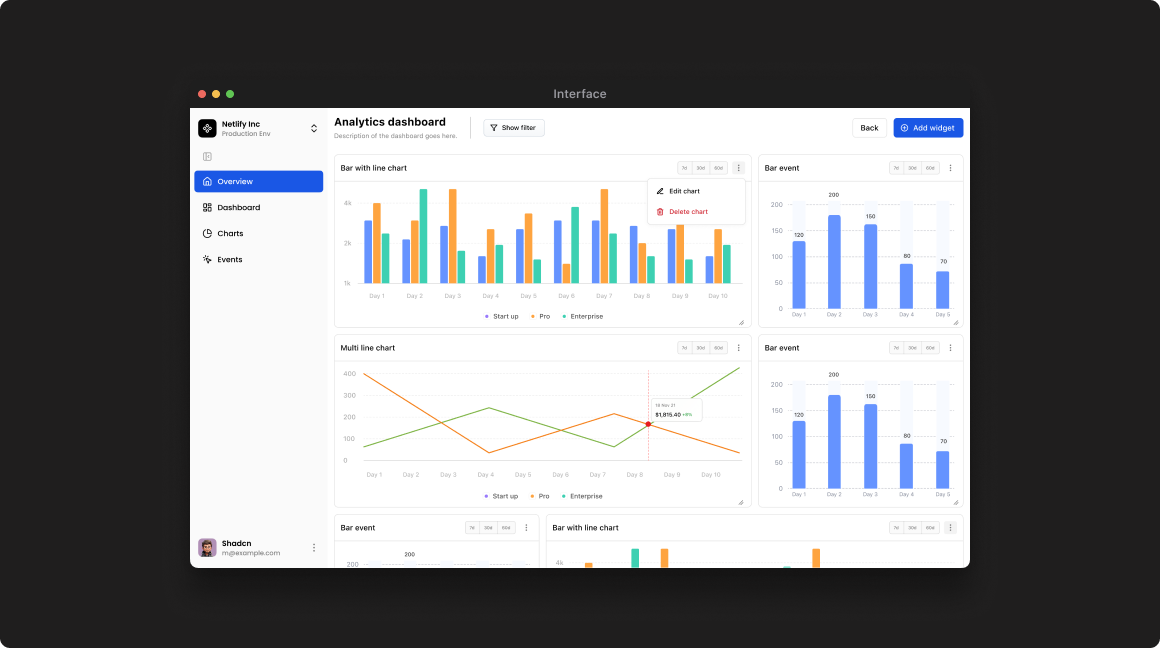Open the Show filter dropdown
This screenshot has height=648, width=1160.
pyautogui.click(x=513, y=127)
